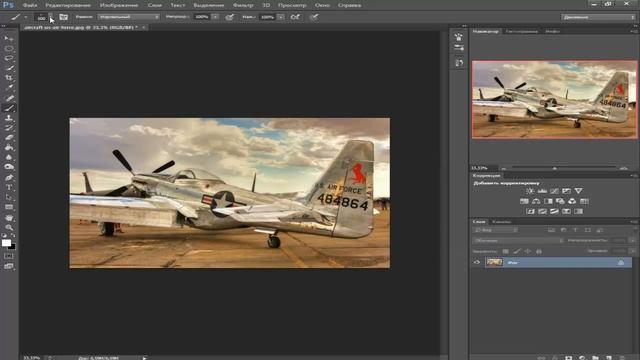Screen dimensions: 640x360
Task: Open the Brush panel from options bar
Action: pos(64,17)
